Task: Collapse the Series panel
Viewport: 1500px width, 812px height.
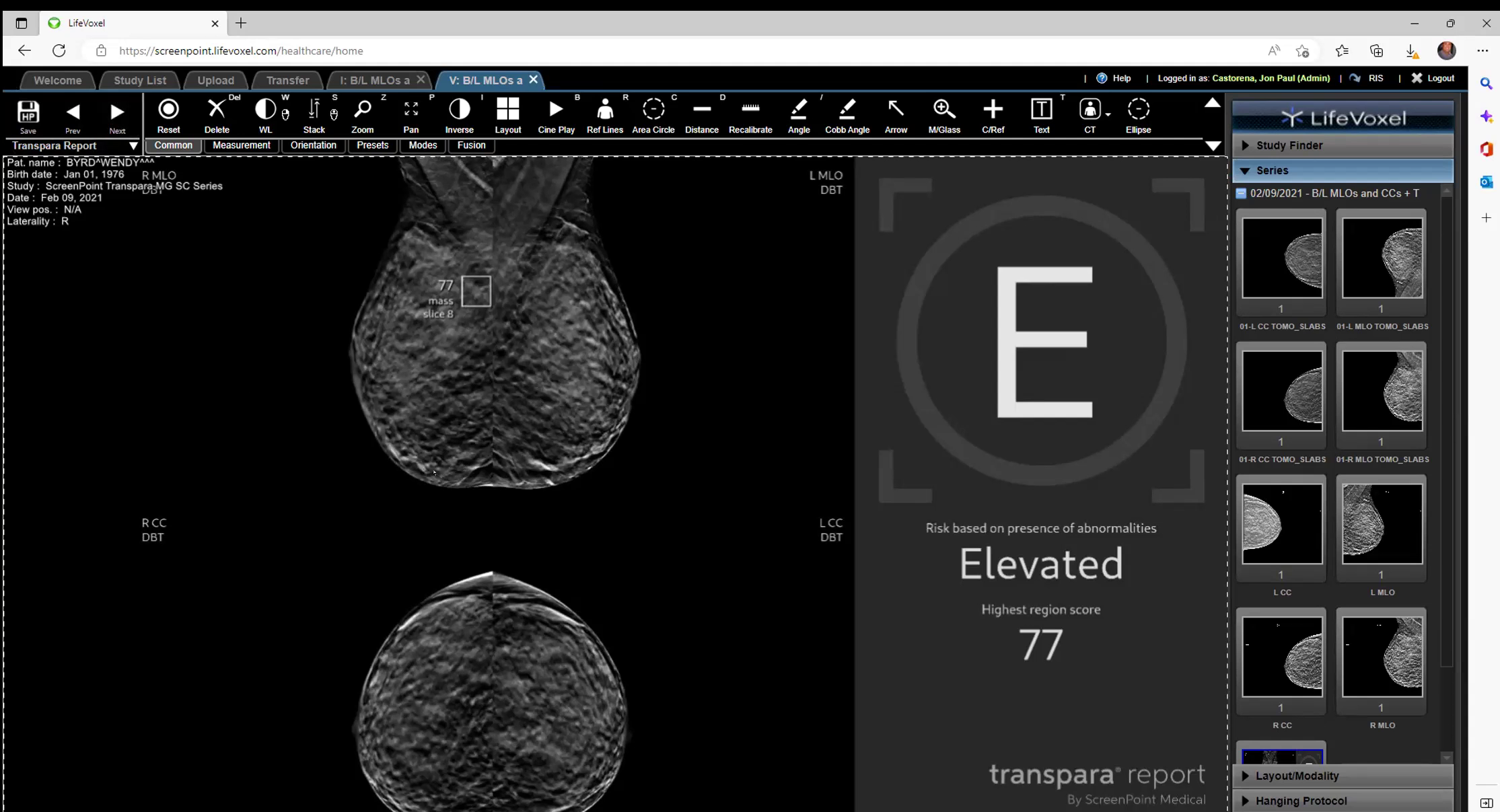Action: 1343,171
